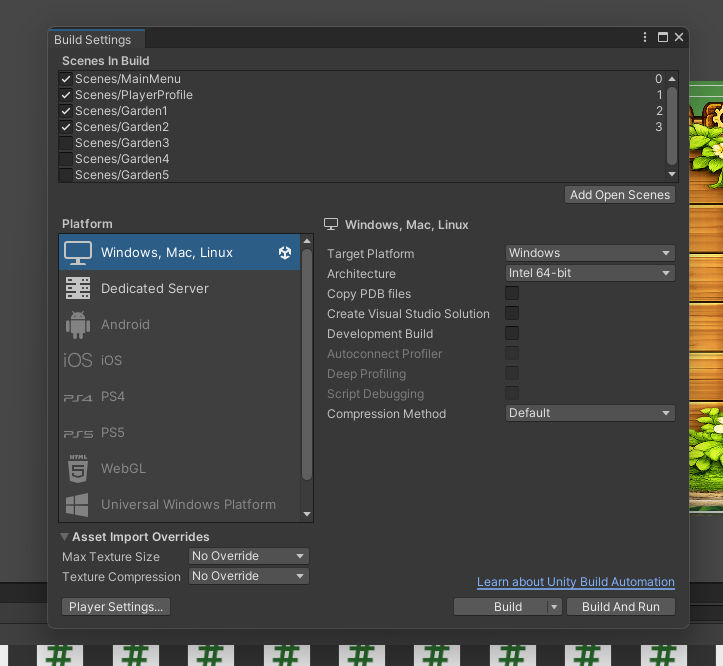The image size is (723, 666).
Task: Click the Build button
Action: click(x=501, y=607)
